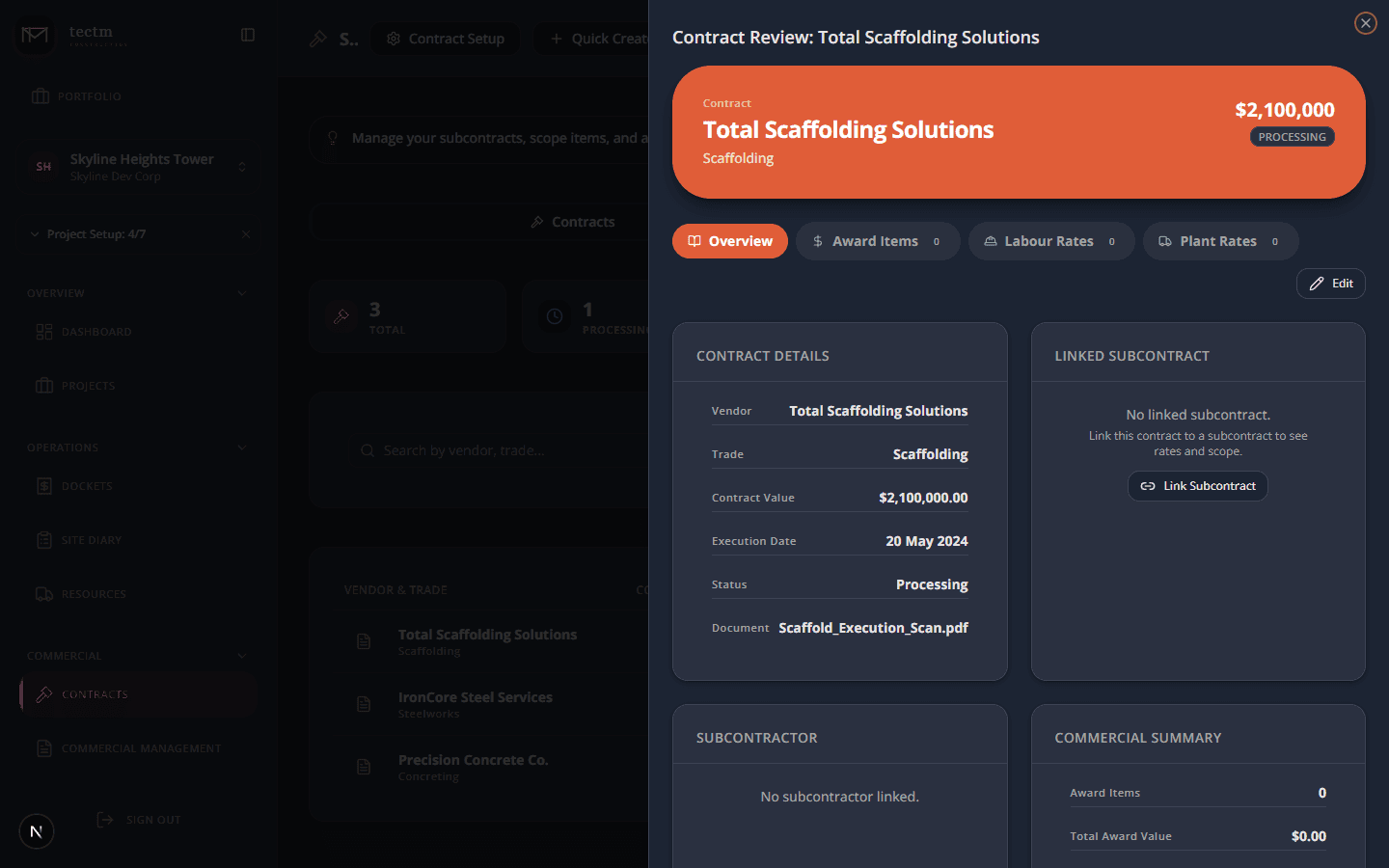
Task: Collapse the Overview sidebar section
Action: 242,293
